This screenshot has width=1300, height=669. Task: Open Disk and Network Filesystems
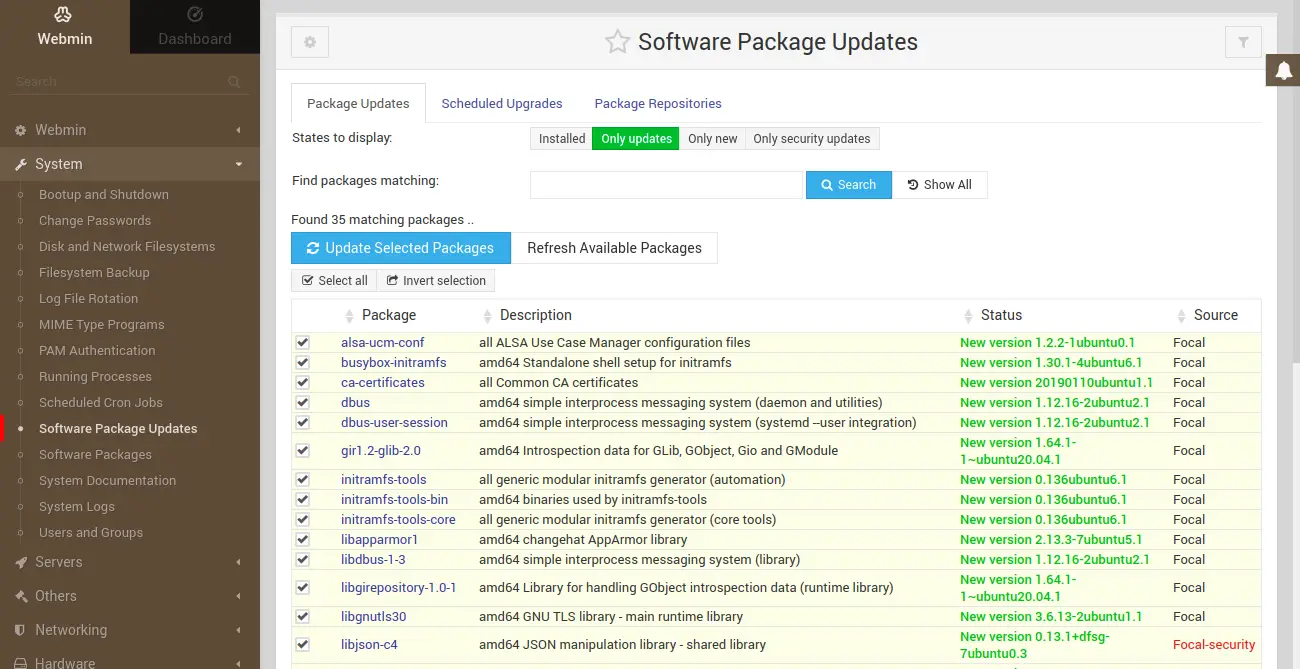[x=127, y=247]
